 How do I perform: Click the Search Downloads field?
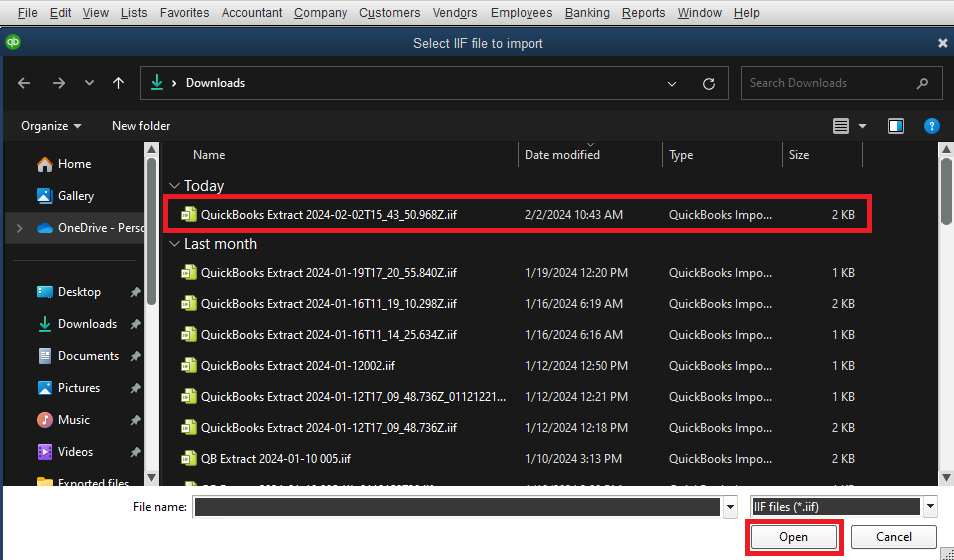(x=842, y=83)
